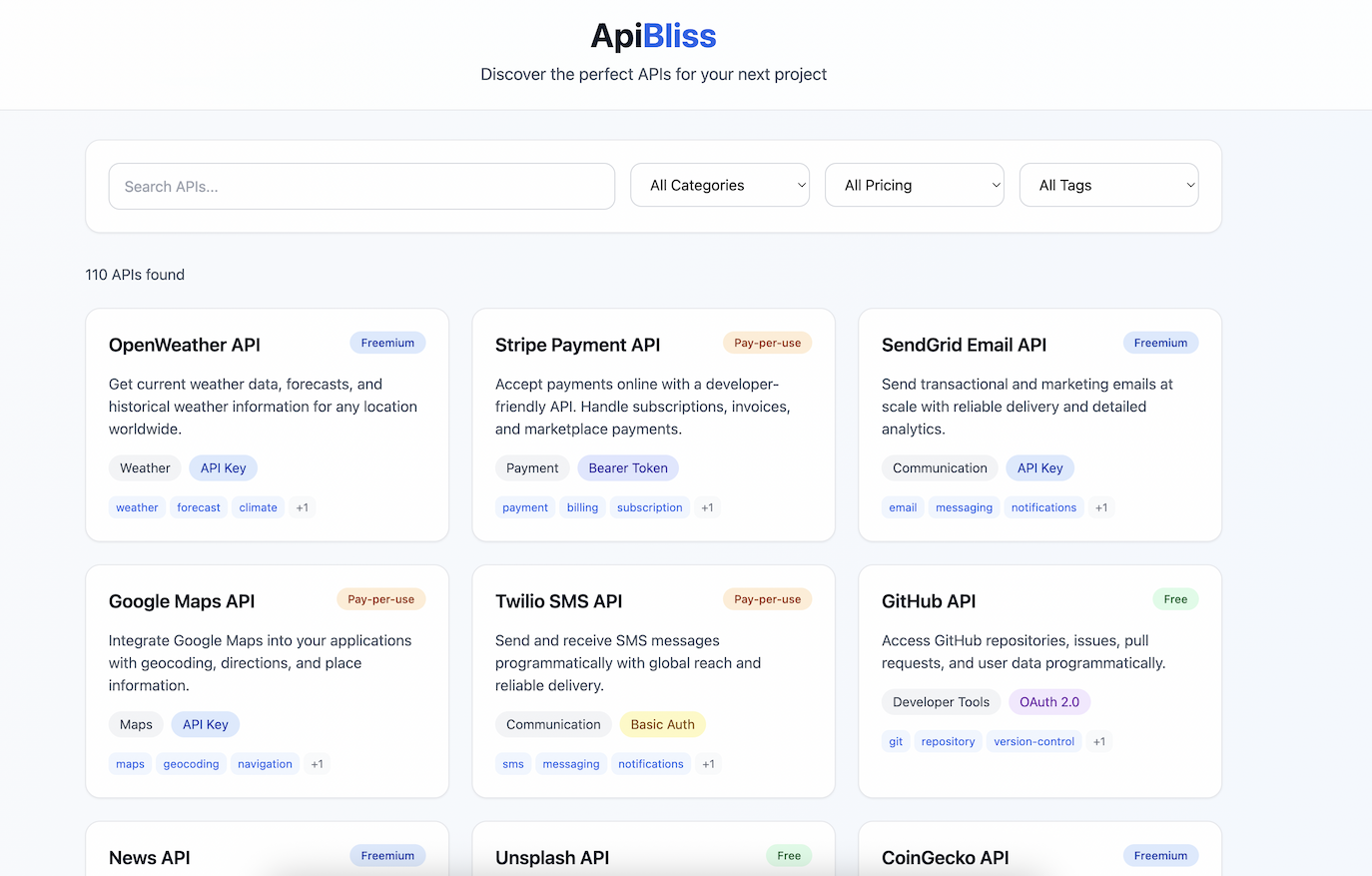Expand the +1 tags on SendGrid card

click(1101, 507)
